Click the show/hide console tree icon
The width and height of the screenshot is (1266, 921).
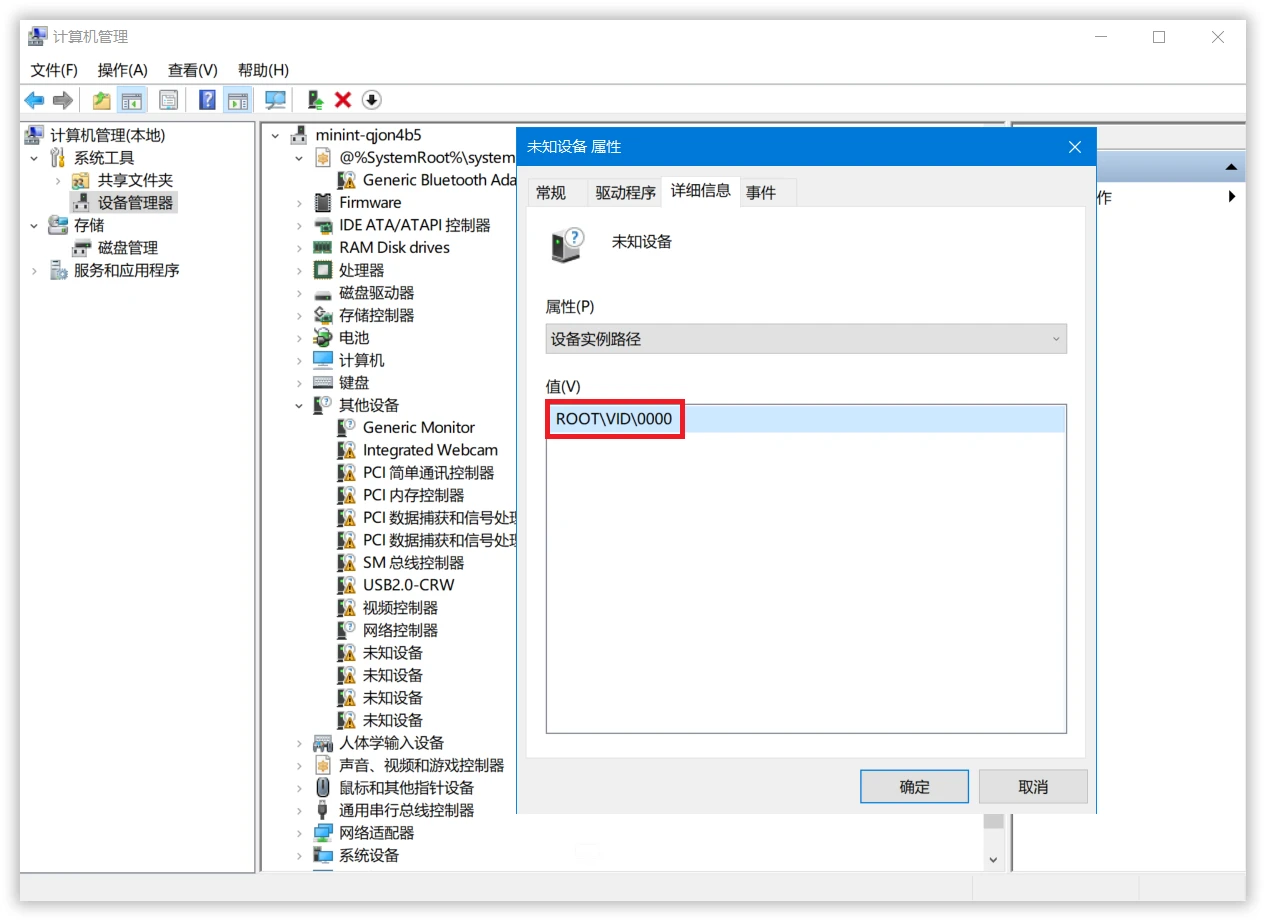134,99
